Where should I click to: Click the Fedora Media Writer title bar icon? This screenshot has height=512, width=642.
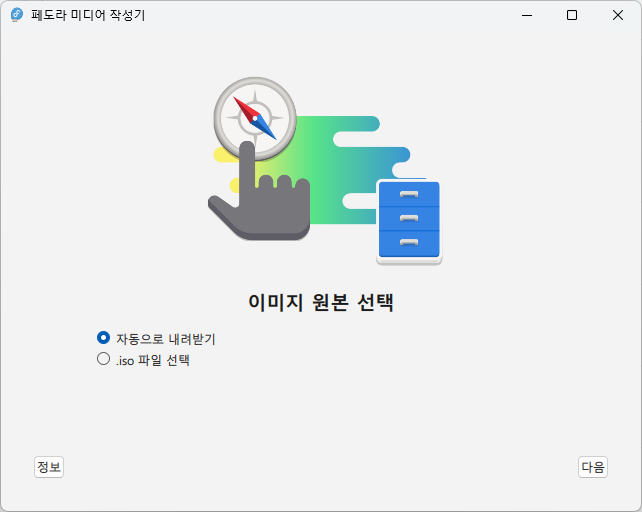pos(16,15)
